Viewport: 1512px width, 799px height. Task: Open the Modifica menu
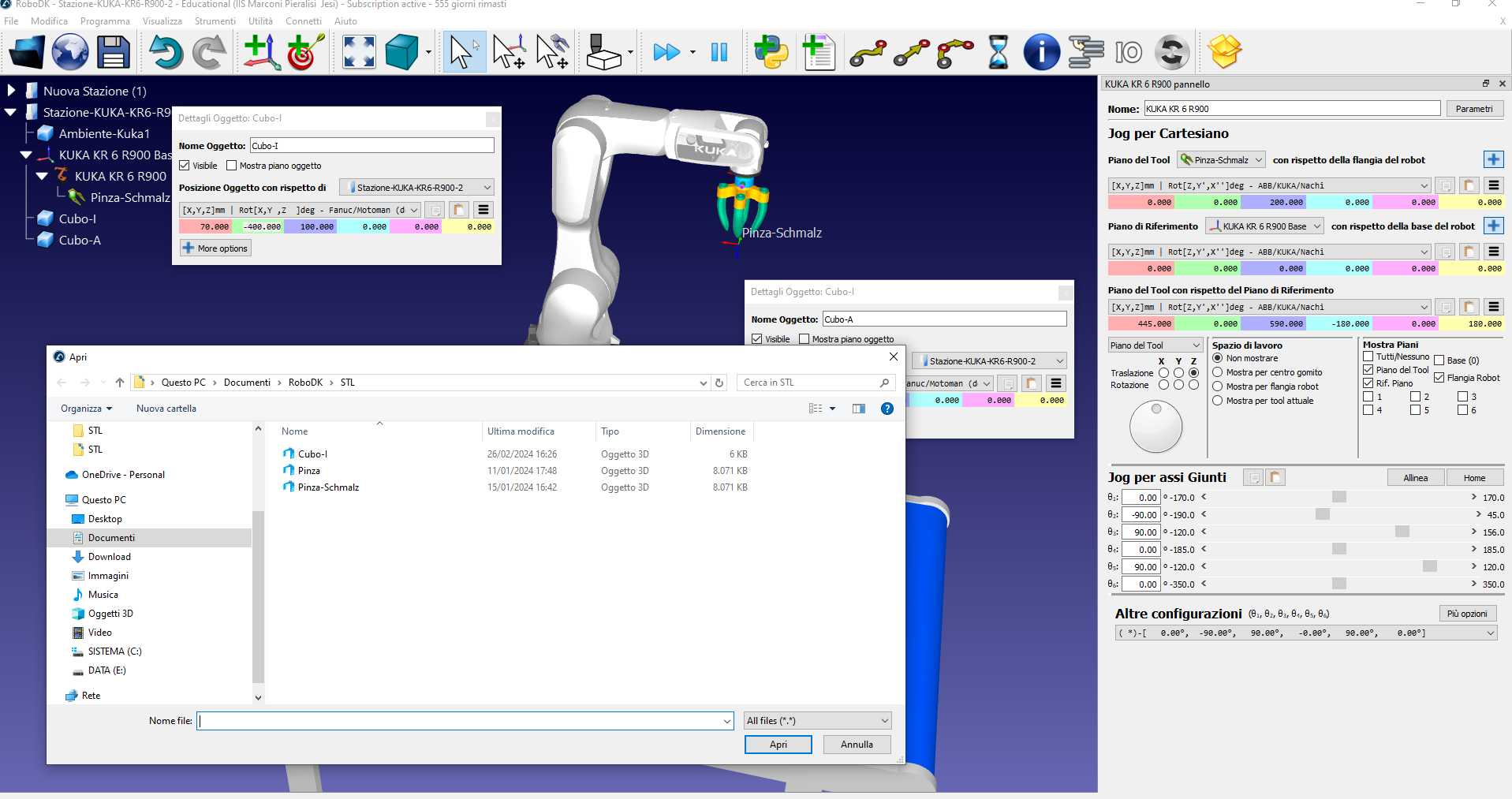[x=49, y=21]
